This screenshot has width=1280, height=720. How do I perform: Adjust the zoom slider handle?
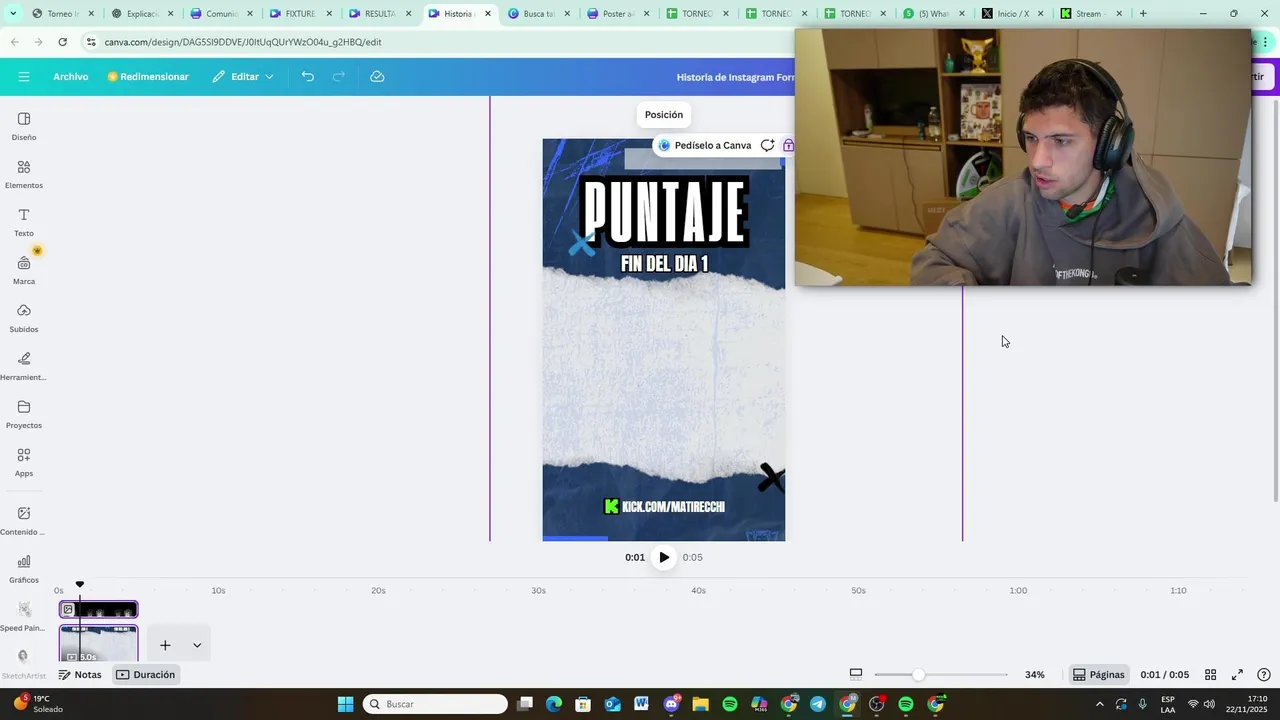[918, 675]
